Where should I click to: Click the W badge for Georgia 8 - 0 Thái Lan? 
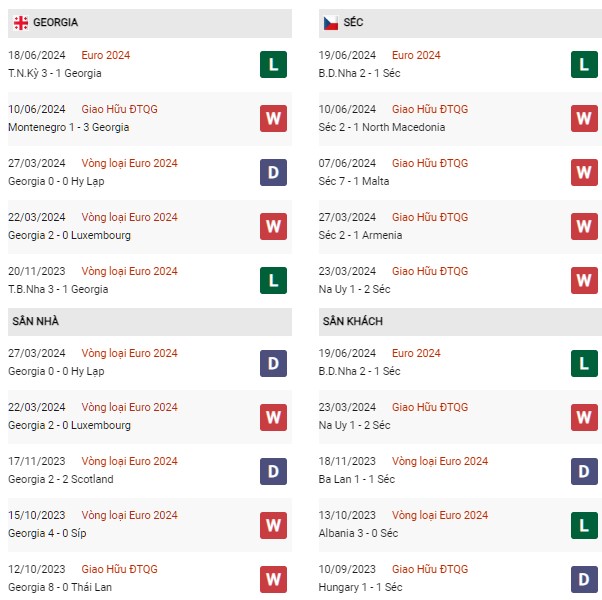coord(273,578)
